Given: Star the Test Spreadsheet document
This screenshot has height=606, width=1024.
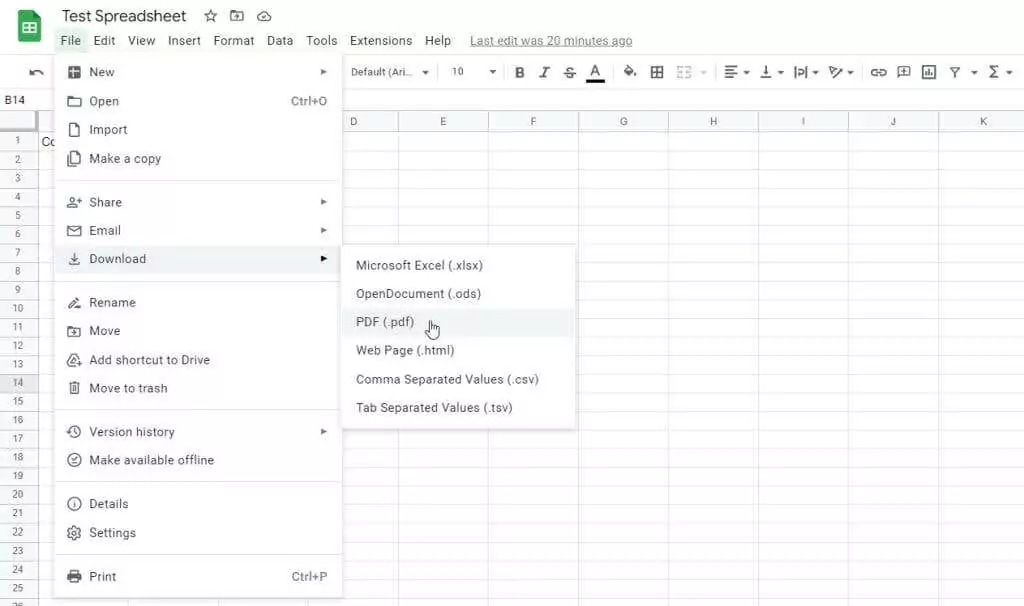Looking at the screenshot, I should [x=210, y=16].
